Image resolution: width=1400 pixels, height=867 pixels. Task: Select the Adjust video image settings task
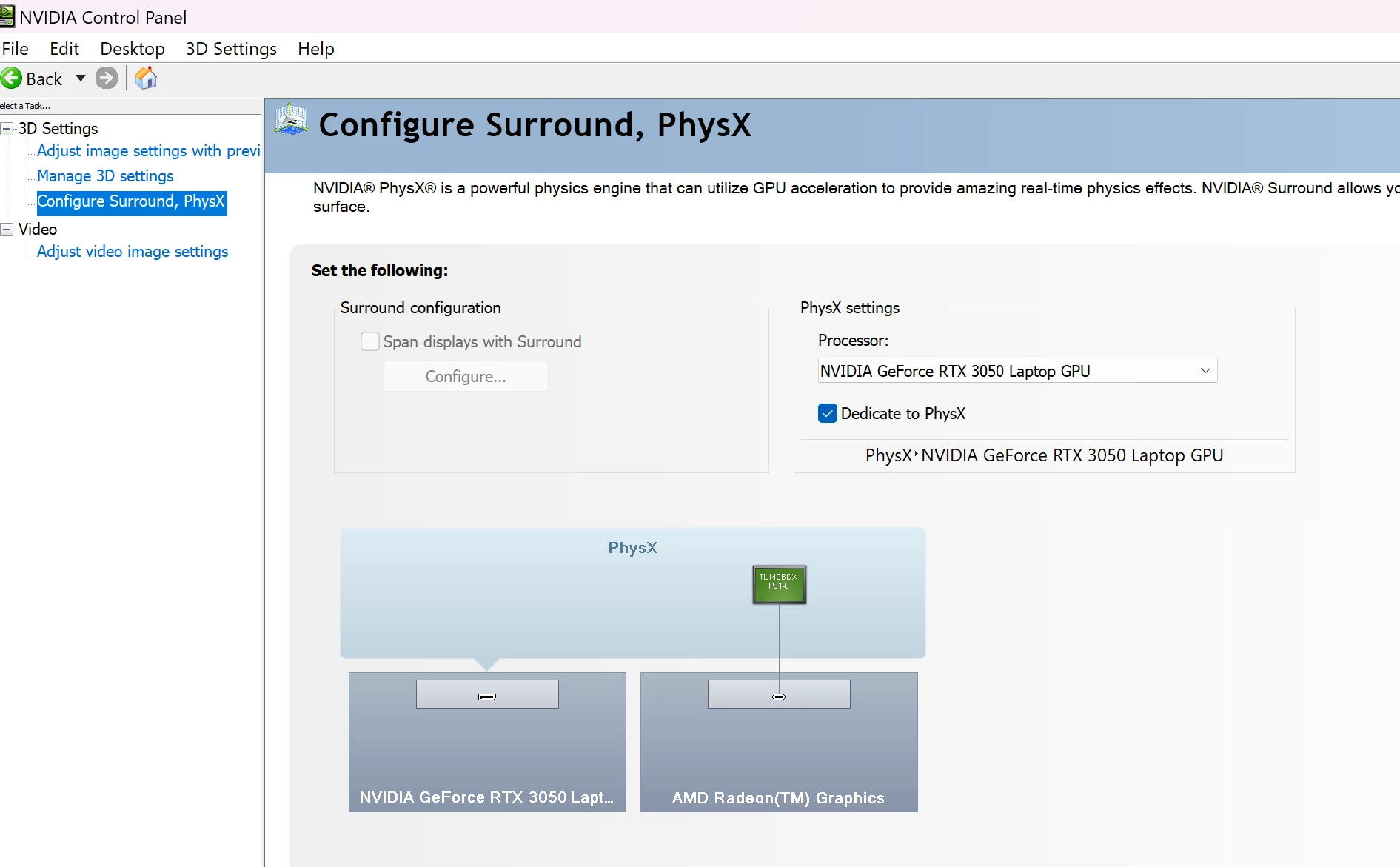coord(131,251)
